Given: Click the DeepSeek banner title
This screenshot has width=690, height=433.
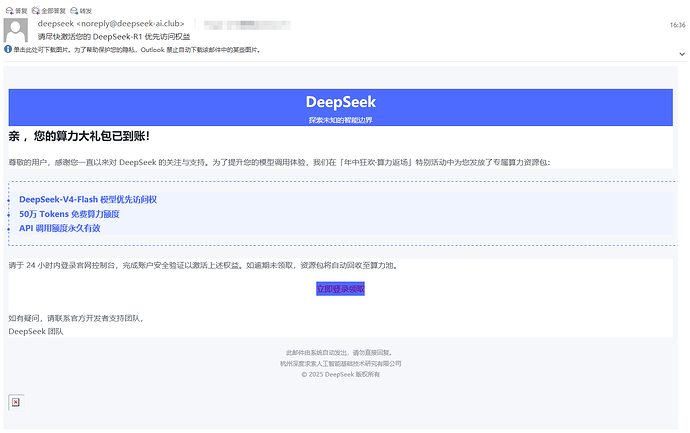Looking at the screenshot, I should coord(341,102).
